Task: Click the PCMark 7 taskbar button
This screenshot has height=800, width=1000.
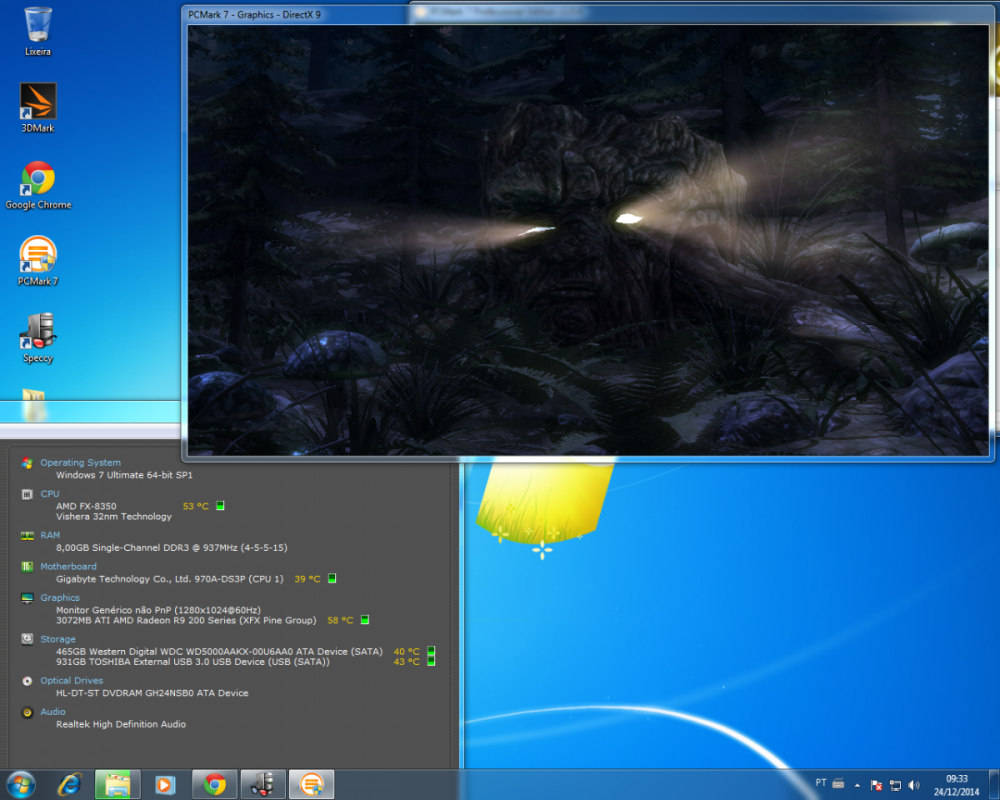Action: pyautogui.click(x=311, y=784)
